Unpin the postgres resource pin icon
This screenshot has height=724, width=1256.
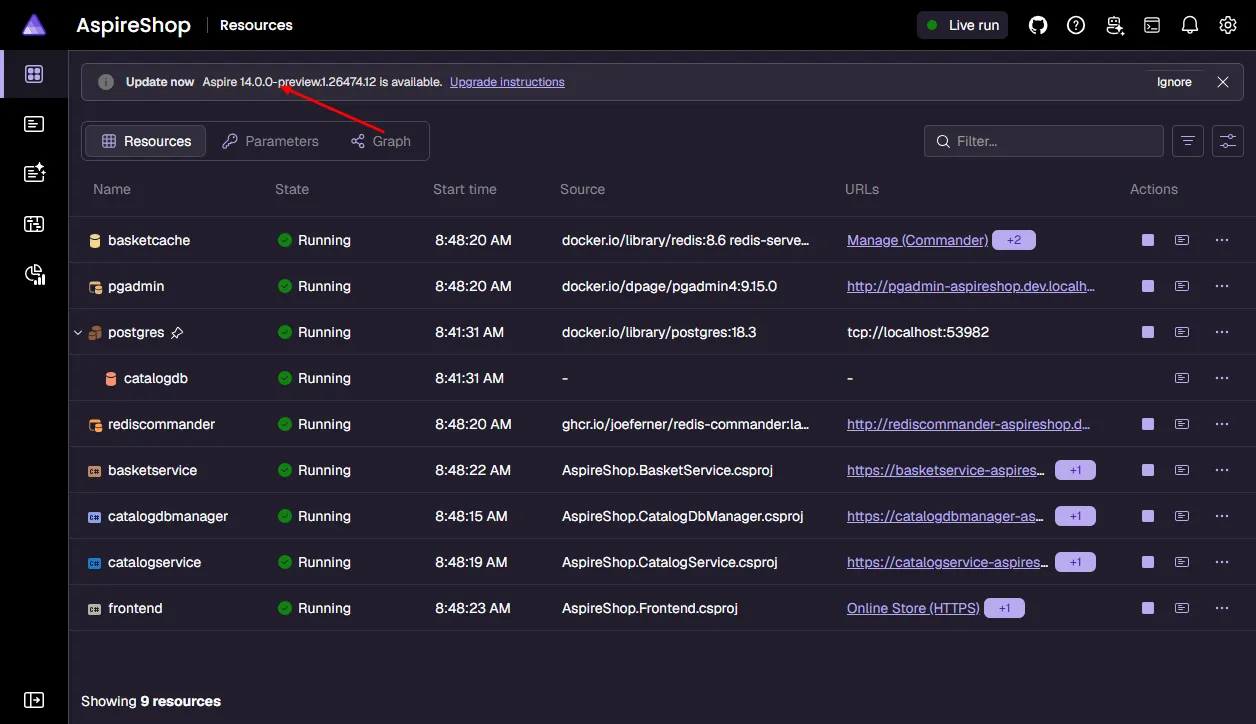pyautogui.click(x=177, y=332)
